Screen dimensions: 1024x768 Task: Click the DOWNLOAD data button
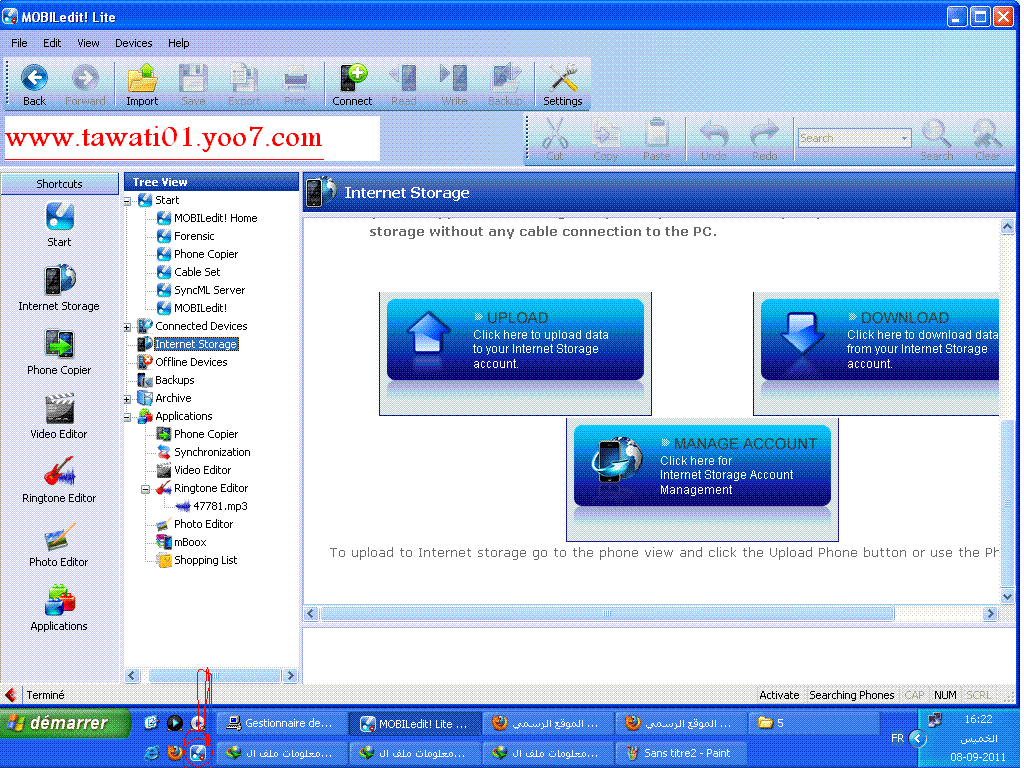[880, 340]
